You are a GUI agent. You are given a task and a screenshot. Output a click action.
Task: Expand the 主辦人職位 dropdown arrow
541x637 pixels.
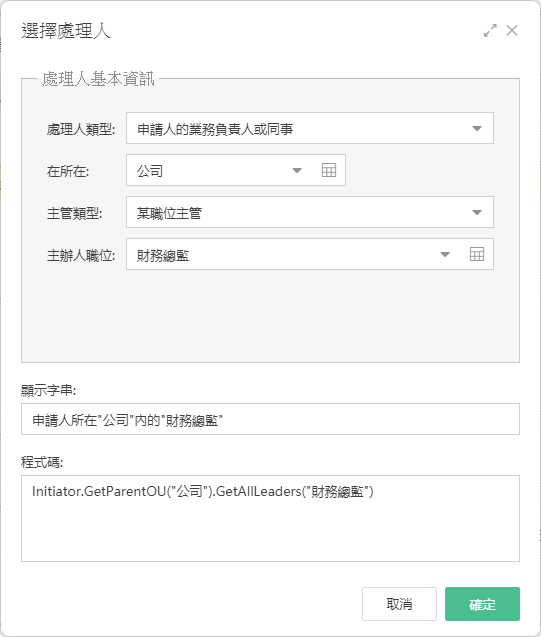click(x=445, y=254)
